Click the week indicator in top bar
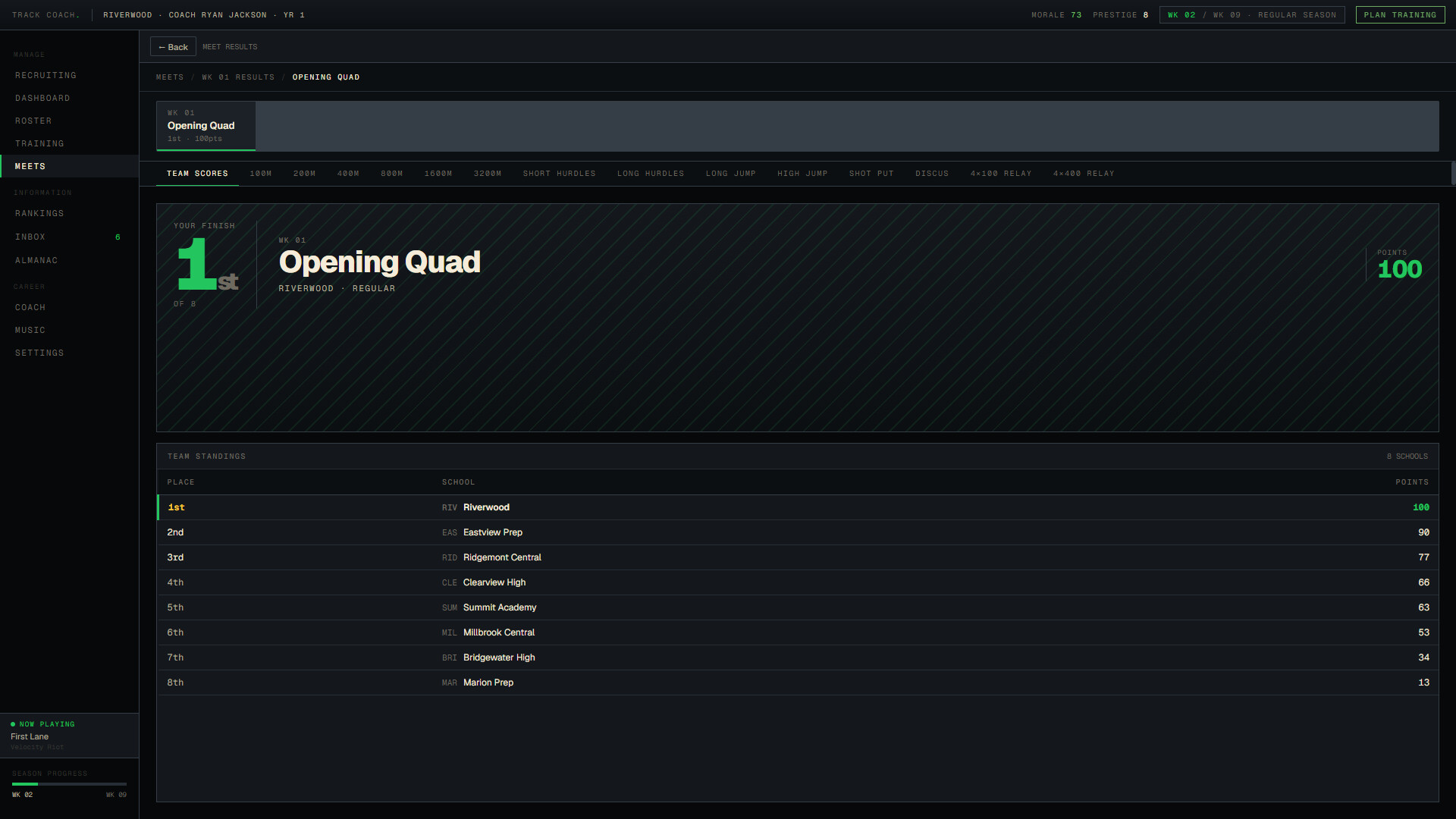 click(x=1252, y=15)
